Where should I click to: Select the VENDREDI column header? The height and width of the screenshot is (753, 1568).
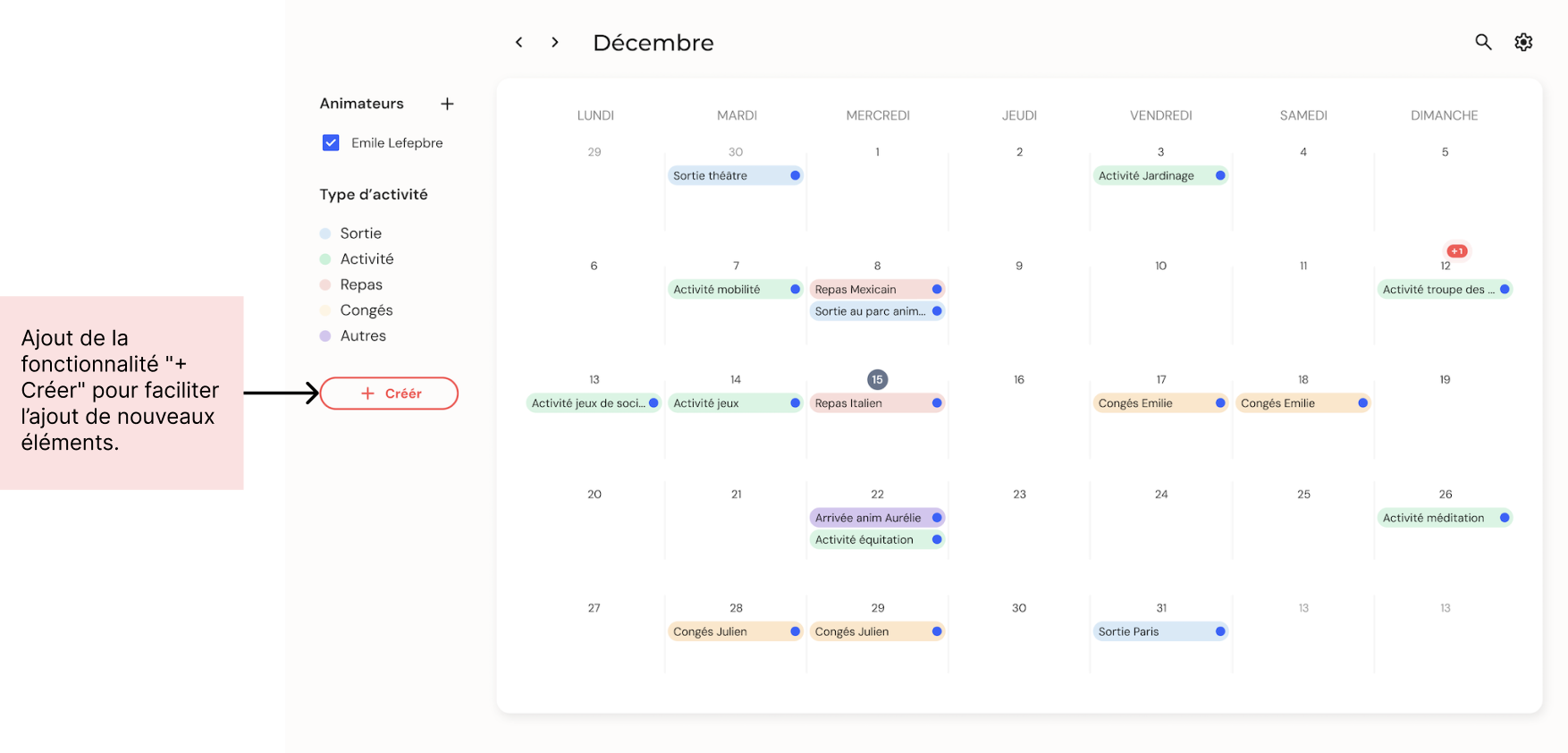(x=1160, y=115)
